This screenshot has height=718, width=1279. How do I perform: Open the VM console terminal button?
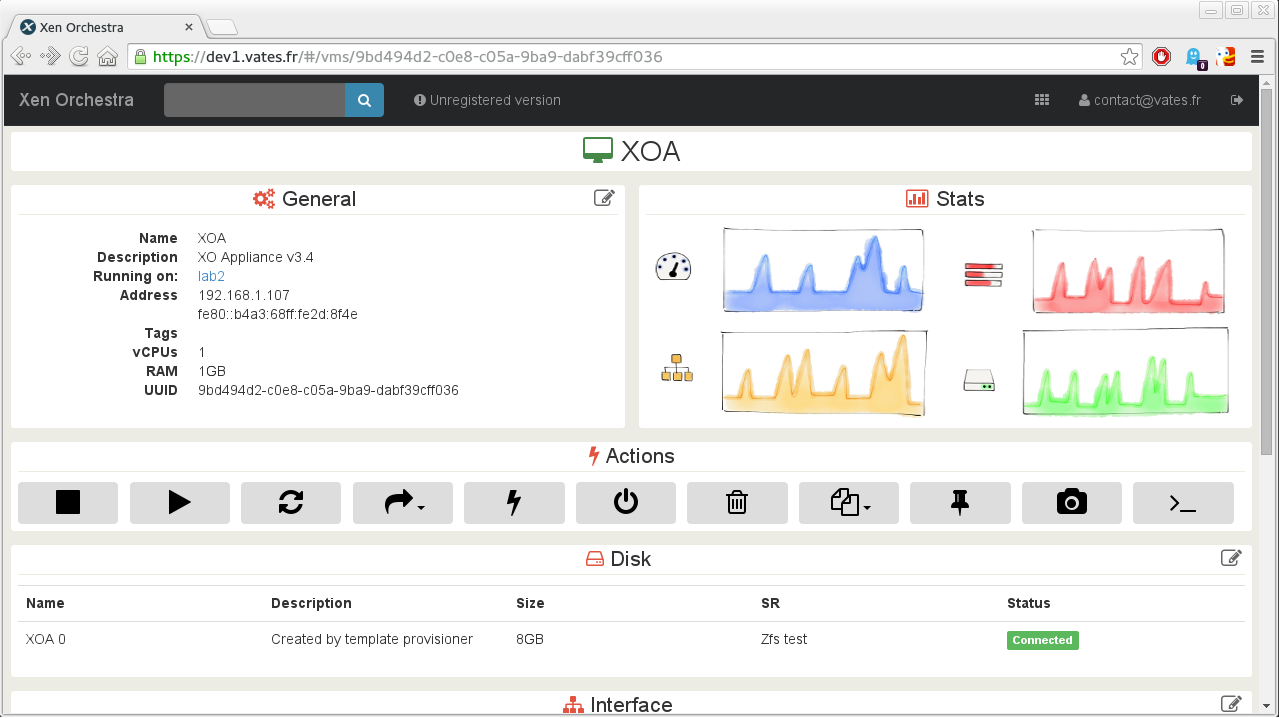point(1183,503)
